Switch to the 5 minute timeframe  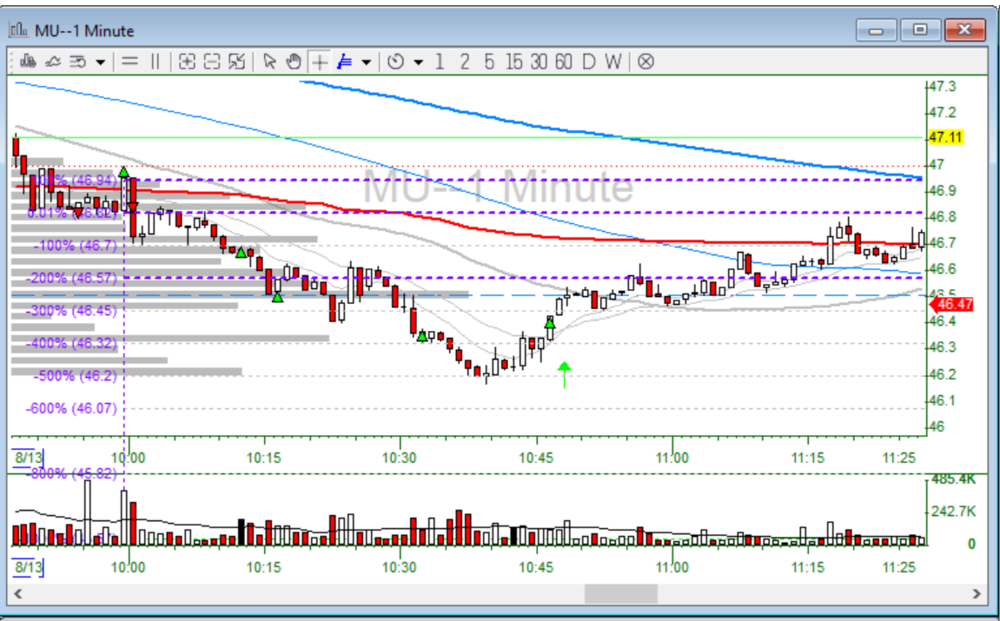tap(489, 61)
